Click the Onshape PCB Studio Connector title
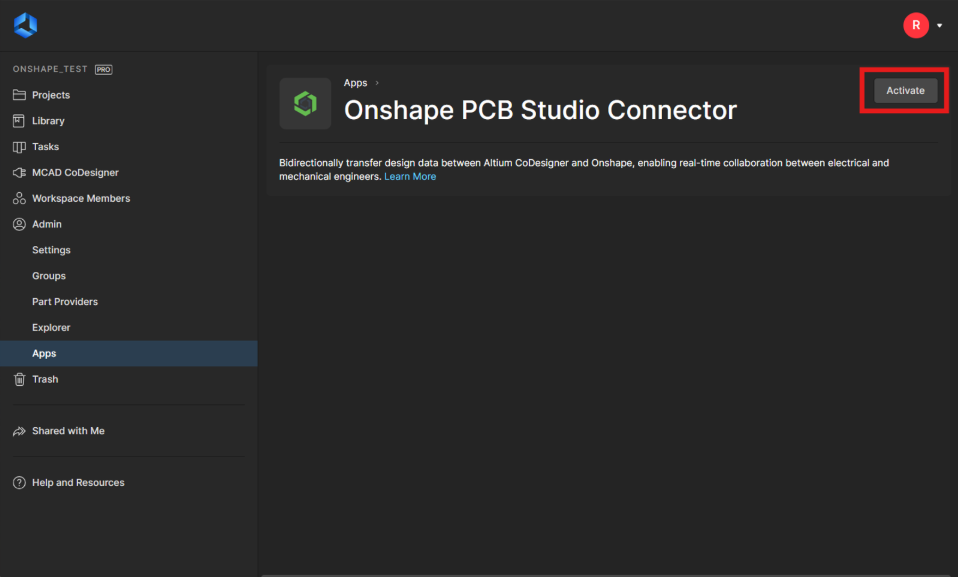Viewport: 958px width, 577px height. point(540,110)
